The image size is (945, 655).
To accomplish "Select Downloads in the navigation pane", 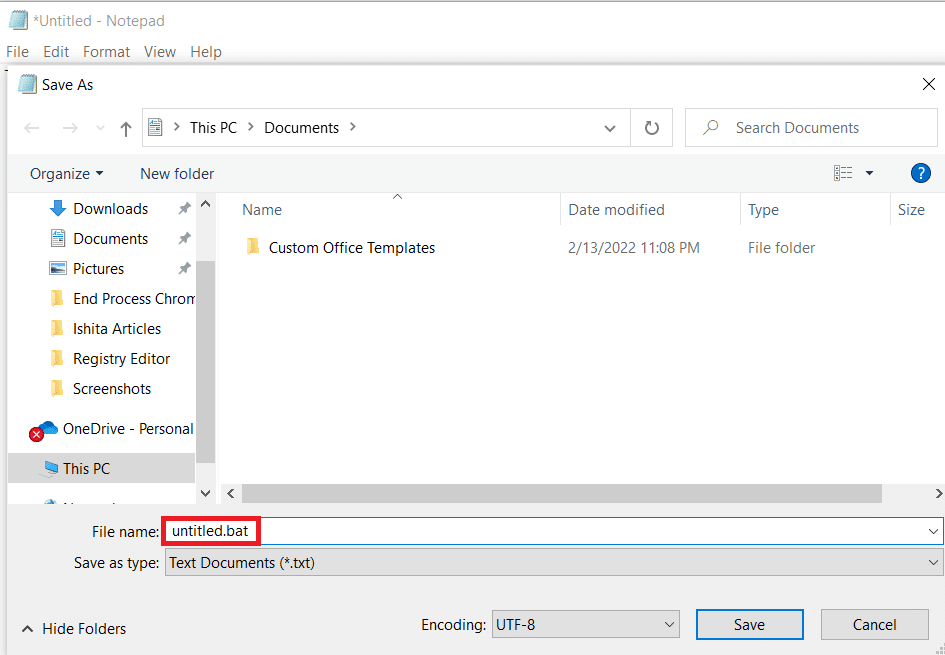I will coord(110,208).
